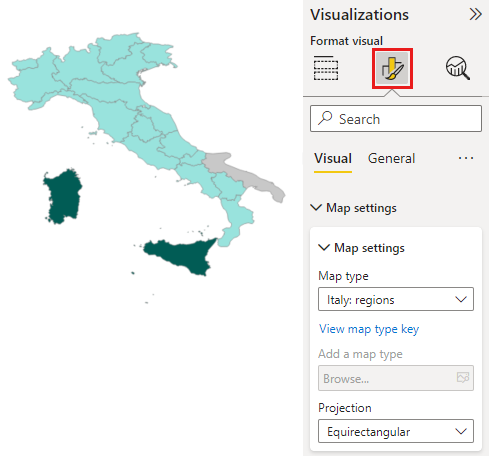Click the Map type label
Image resolution: width=489 pixels, height=456 pixels.
[343, 276]
